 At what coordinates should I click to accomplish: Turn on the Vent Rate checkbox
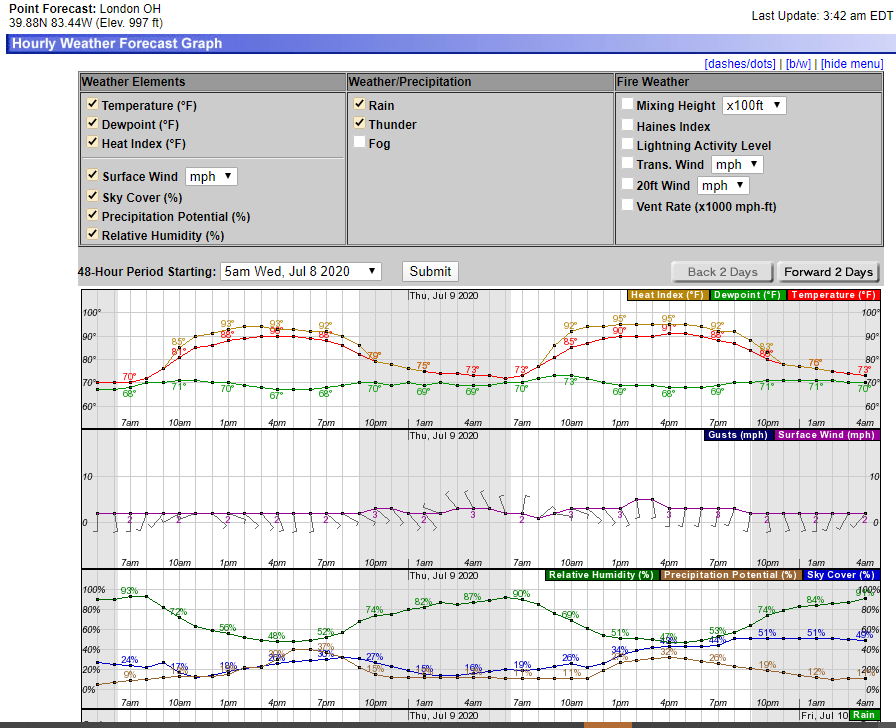pyautogui.click(x=627, y=206)
